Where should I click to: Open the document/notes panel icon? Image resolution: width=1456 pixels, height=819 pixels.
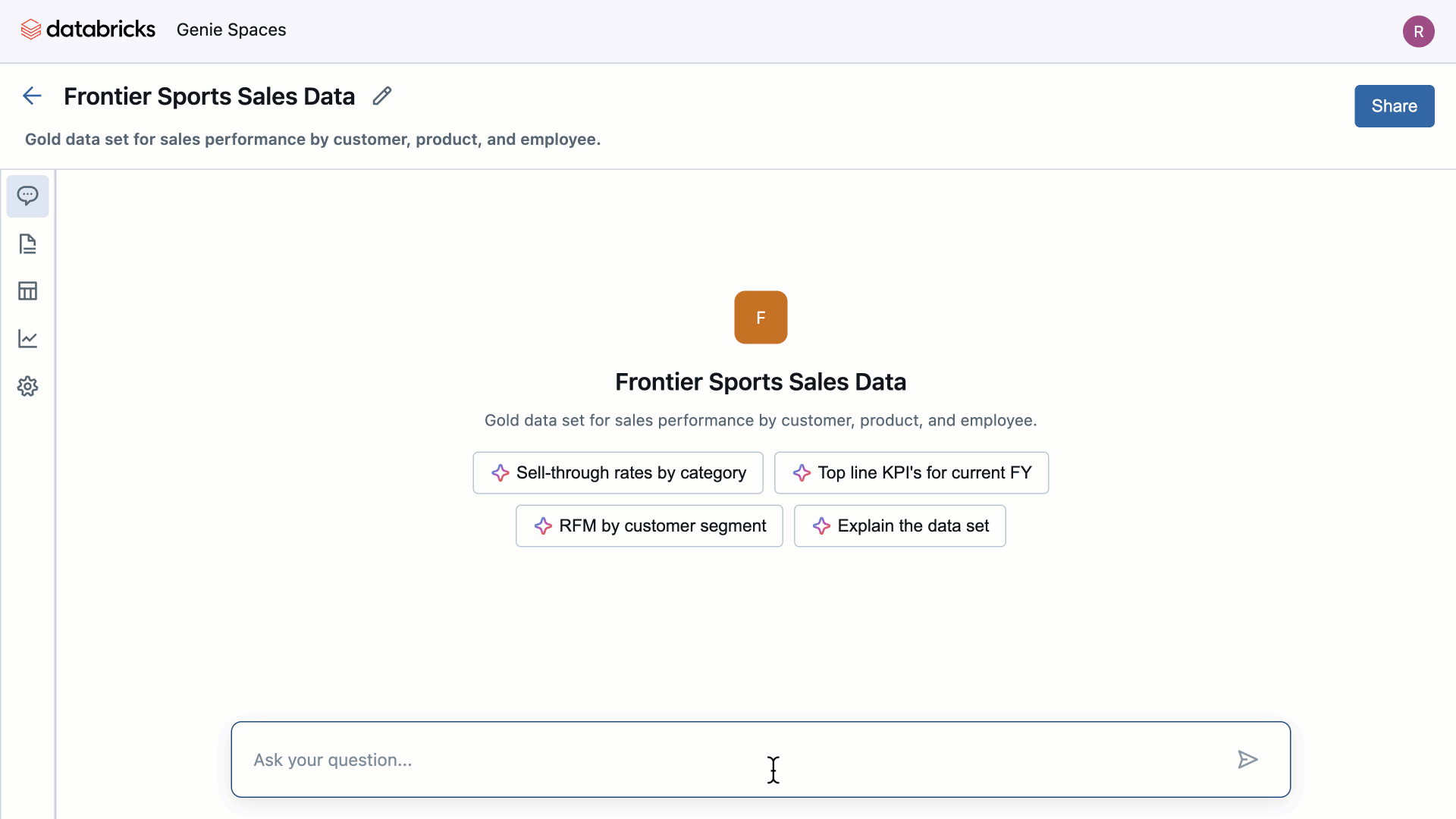click(27, 243)
